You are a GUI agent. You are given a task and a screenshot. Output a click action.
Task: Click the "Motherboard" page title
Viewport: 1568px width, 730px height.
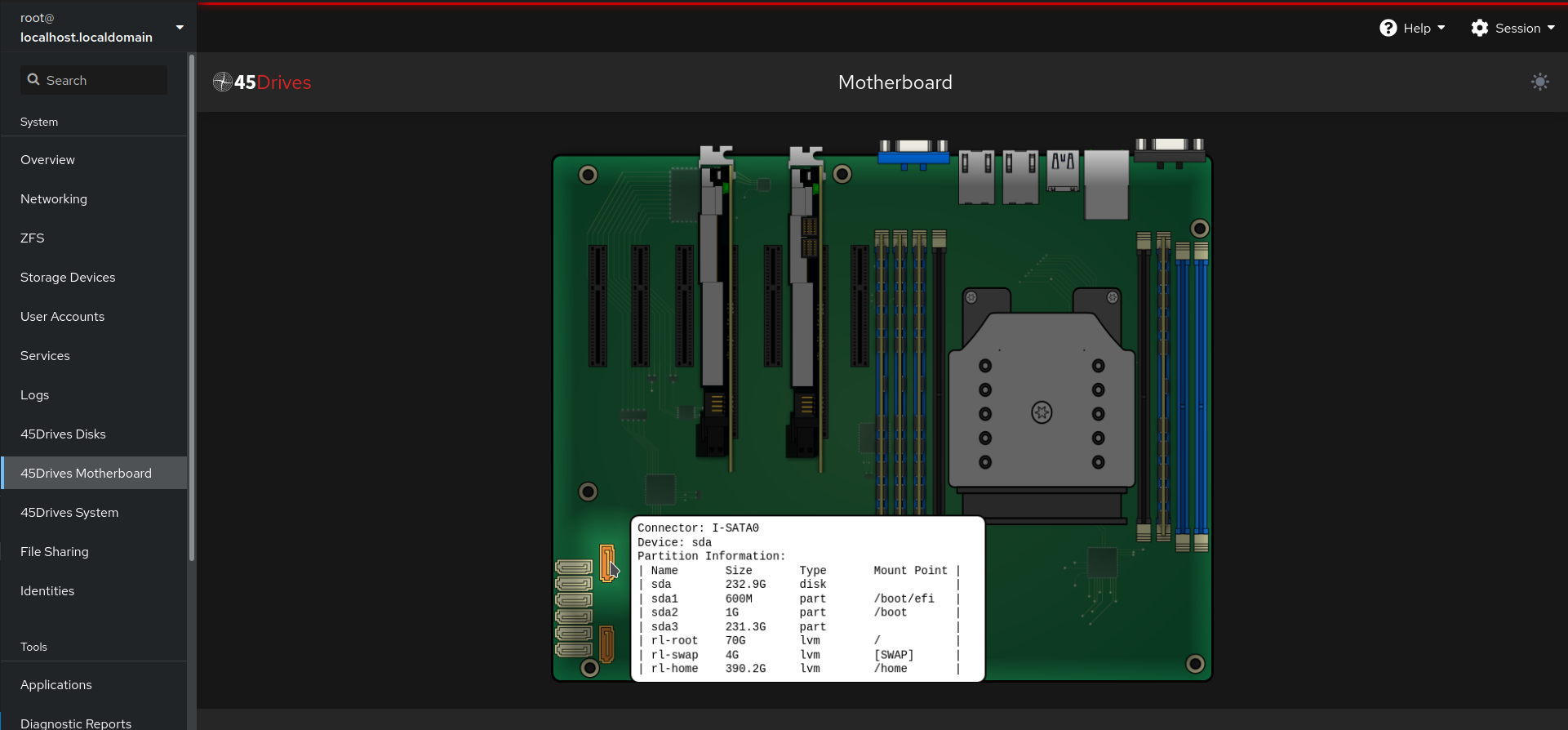(x=895, y=82)
